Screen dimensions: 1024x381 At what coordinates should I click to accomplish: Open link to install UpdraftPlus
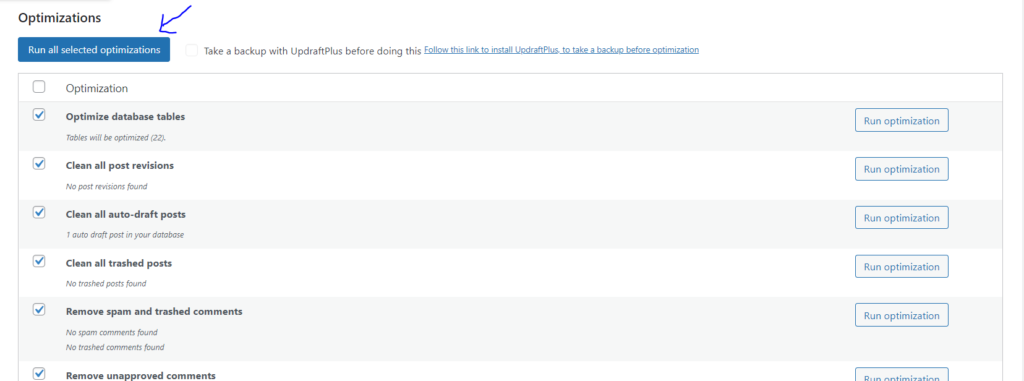click(562, 50)
